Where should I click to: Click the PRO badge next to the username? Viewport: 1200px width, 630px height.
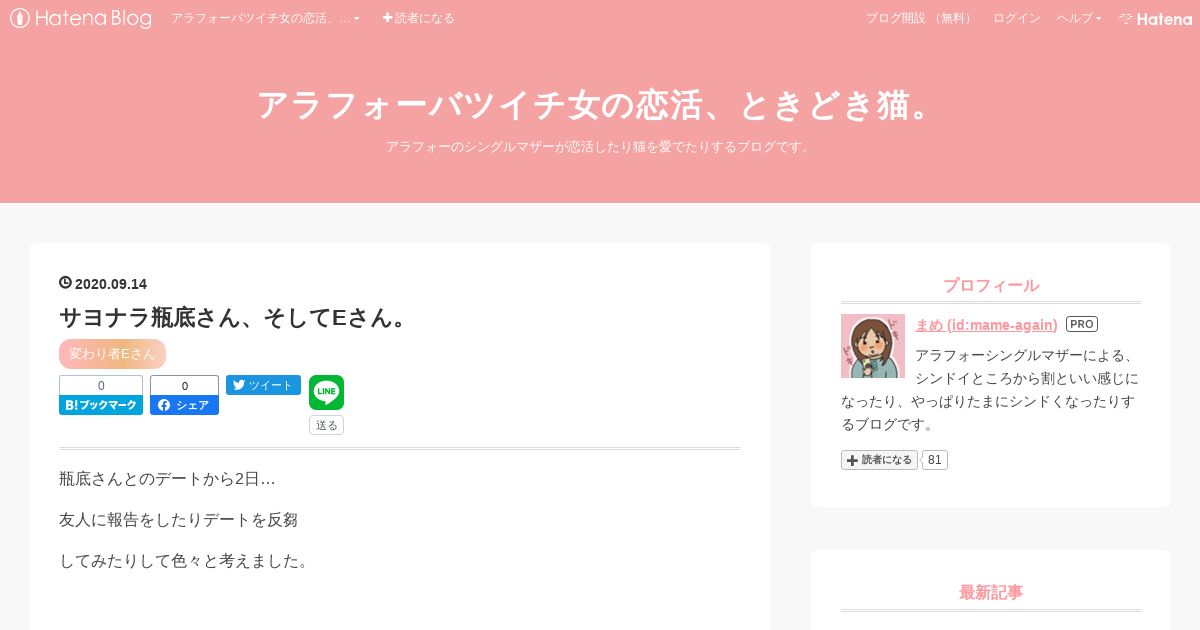1082,324
